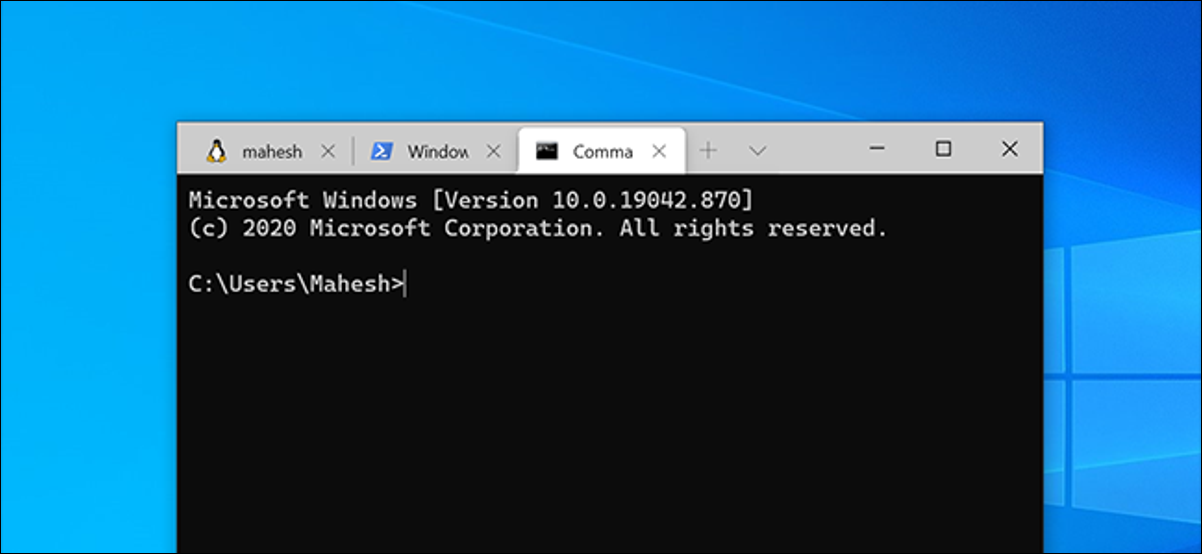Maximize the Windows Terminal window

click(x=943, y=149)
